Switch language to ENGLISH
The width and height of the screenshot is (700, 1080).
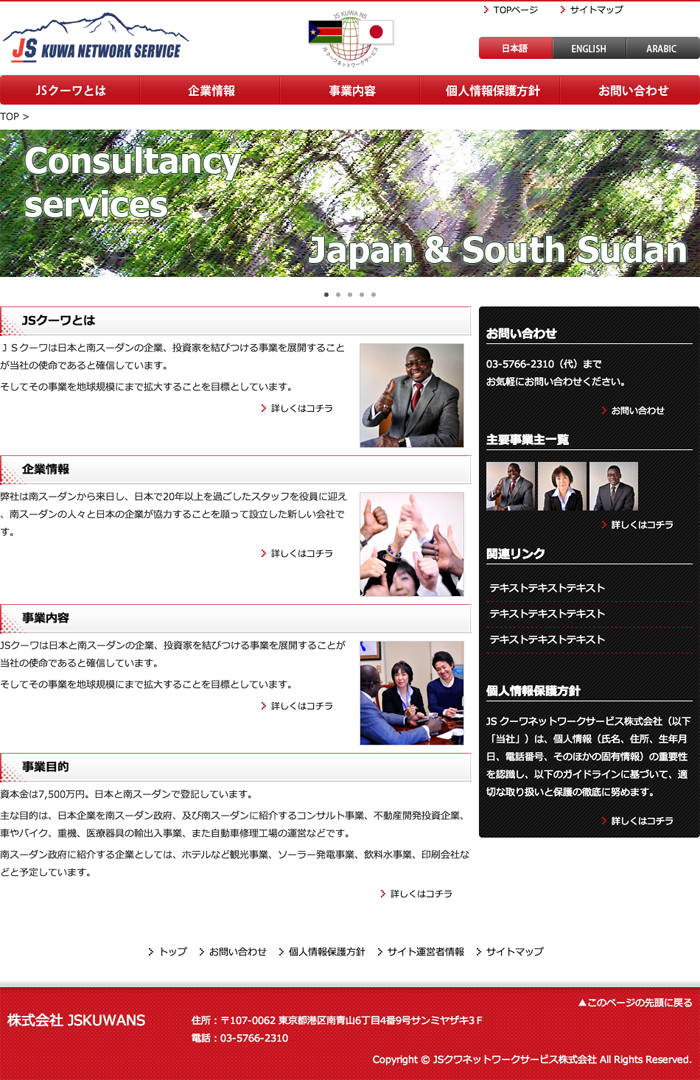click(x=588, y=48)
